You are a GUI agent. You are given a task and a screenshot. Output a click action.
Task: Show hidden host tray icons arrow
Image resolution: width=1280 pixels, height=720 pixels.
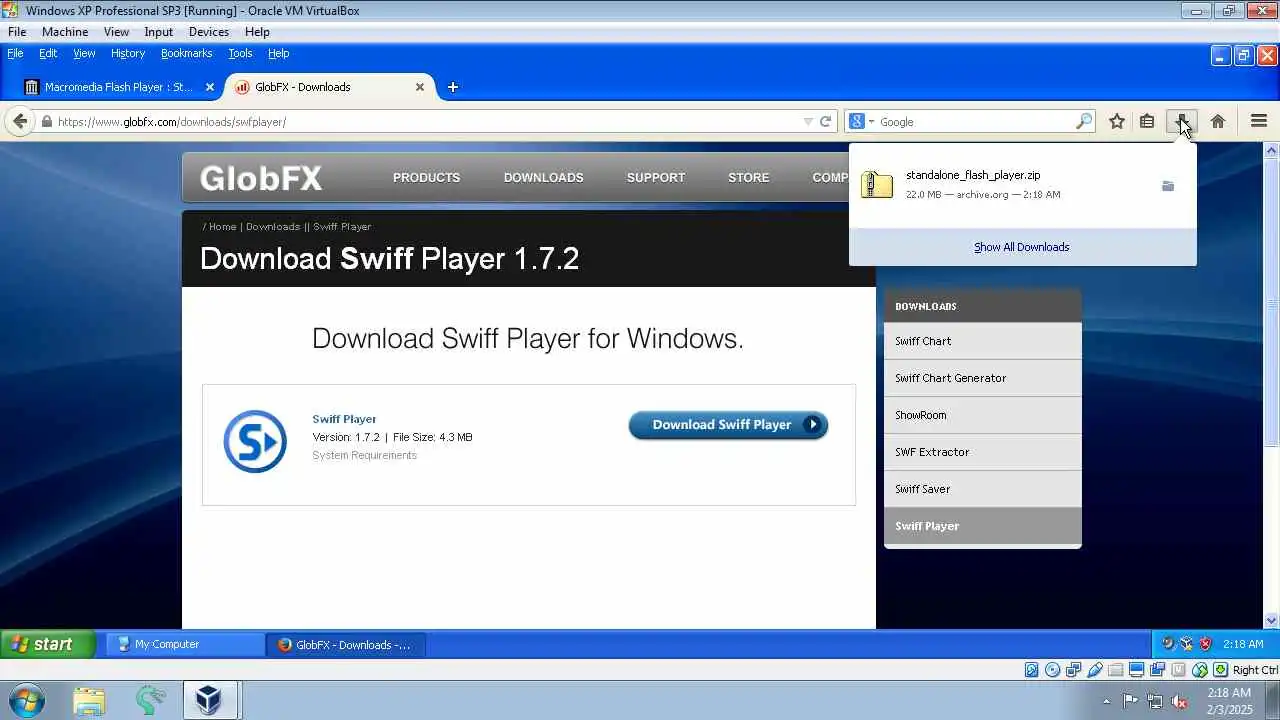(x=1106, y=701)
